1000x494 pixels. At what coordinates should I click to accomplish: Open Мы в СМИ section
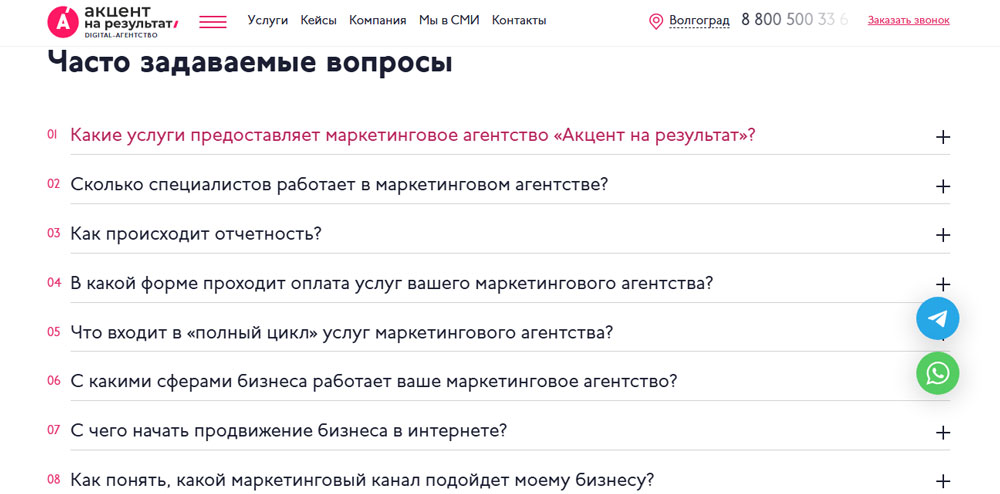coord(449,20)
